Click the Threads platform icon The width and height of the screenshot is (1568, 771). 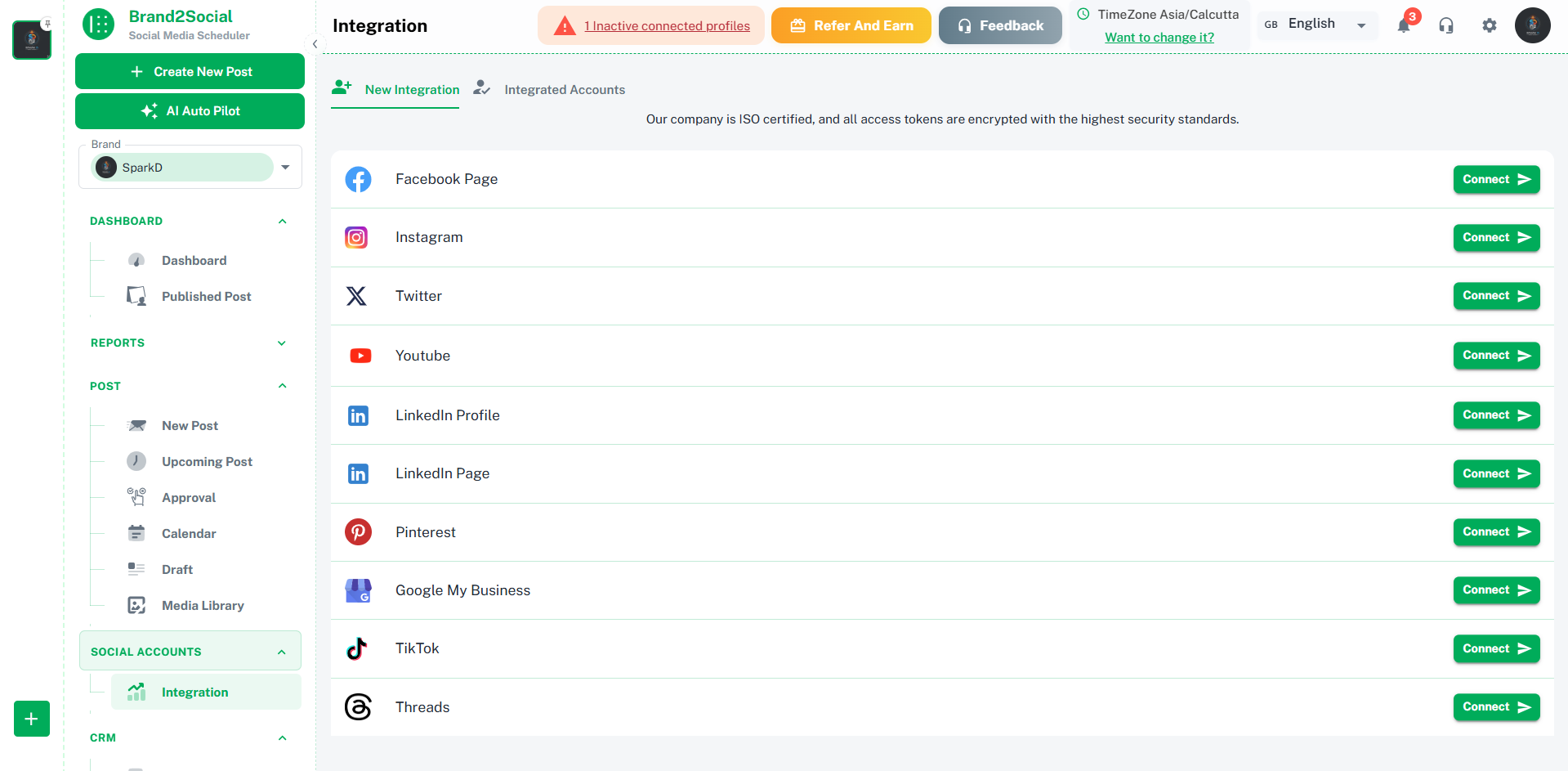358,706
